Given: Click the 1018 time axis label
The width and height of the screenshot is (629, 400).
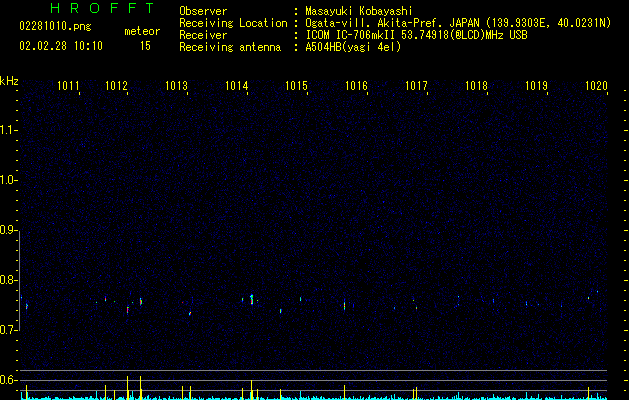Looking at the screenshot, I should [x=476, y=86].
